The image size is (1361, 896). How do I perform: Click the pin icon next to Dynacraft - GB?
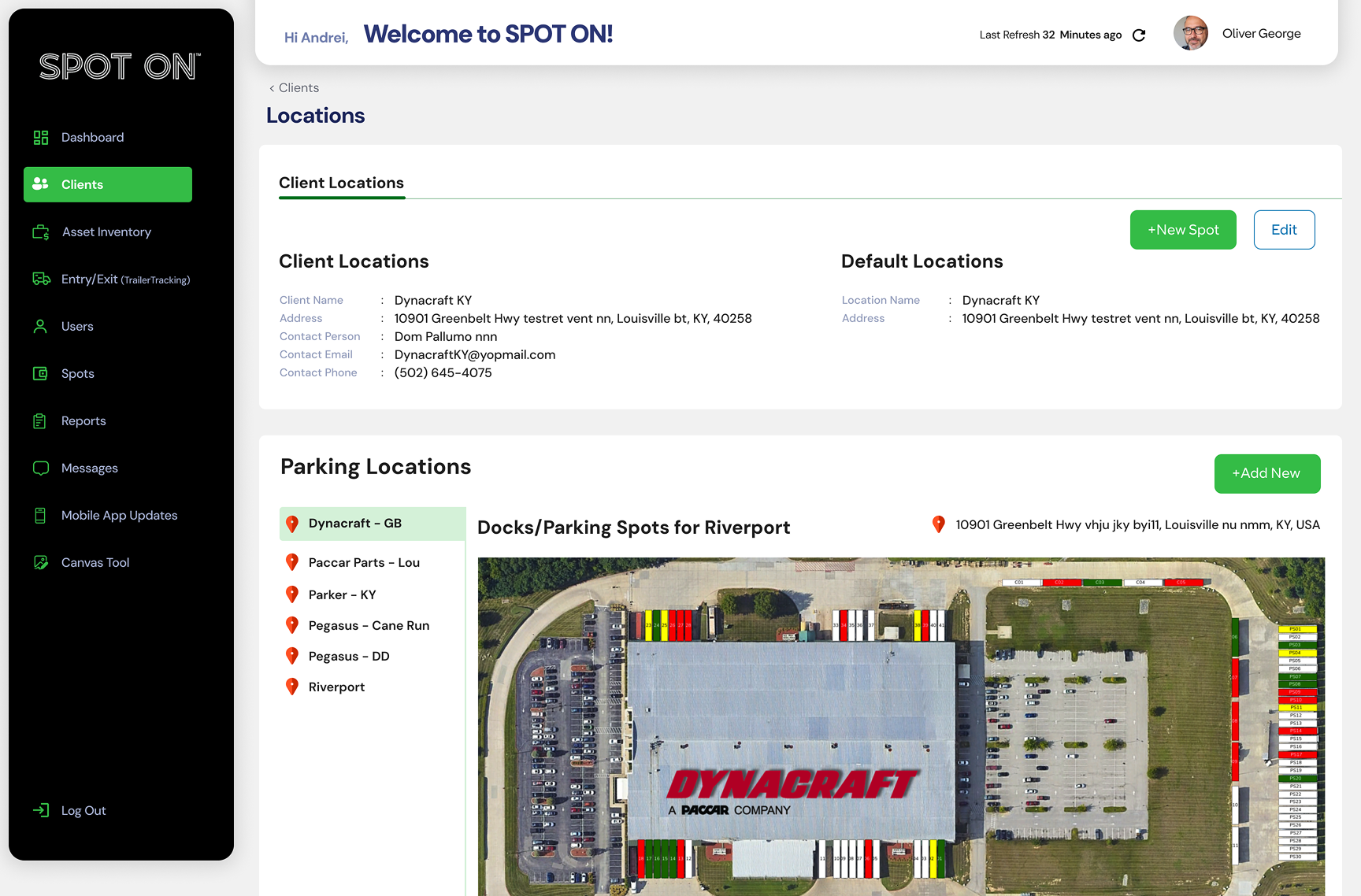pyautogui.click(x=292, y=524)
